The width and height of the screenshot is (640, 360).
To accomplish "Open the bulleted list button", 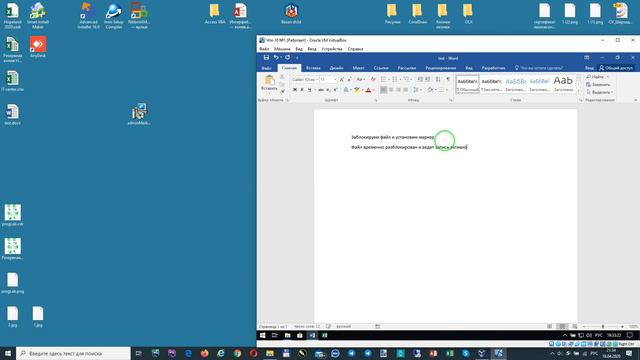I will (x=384, y=79).
